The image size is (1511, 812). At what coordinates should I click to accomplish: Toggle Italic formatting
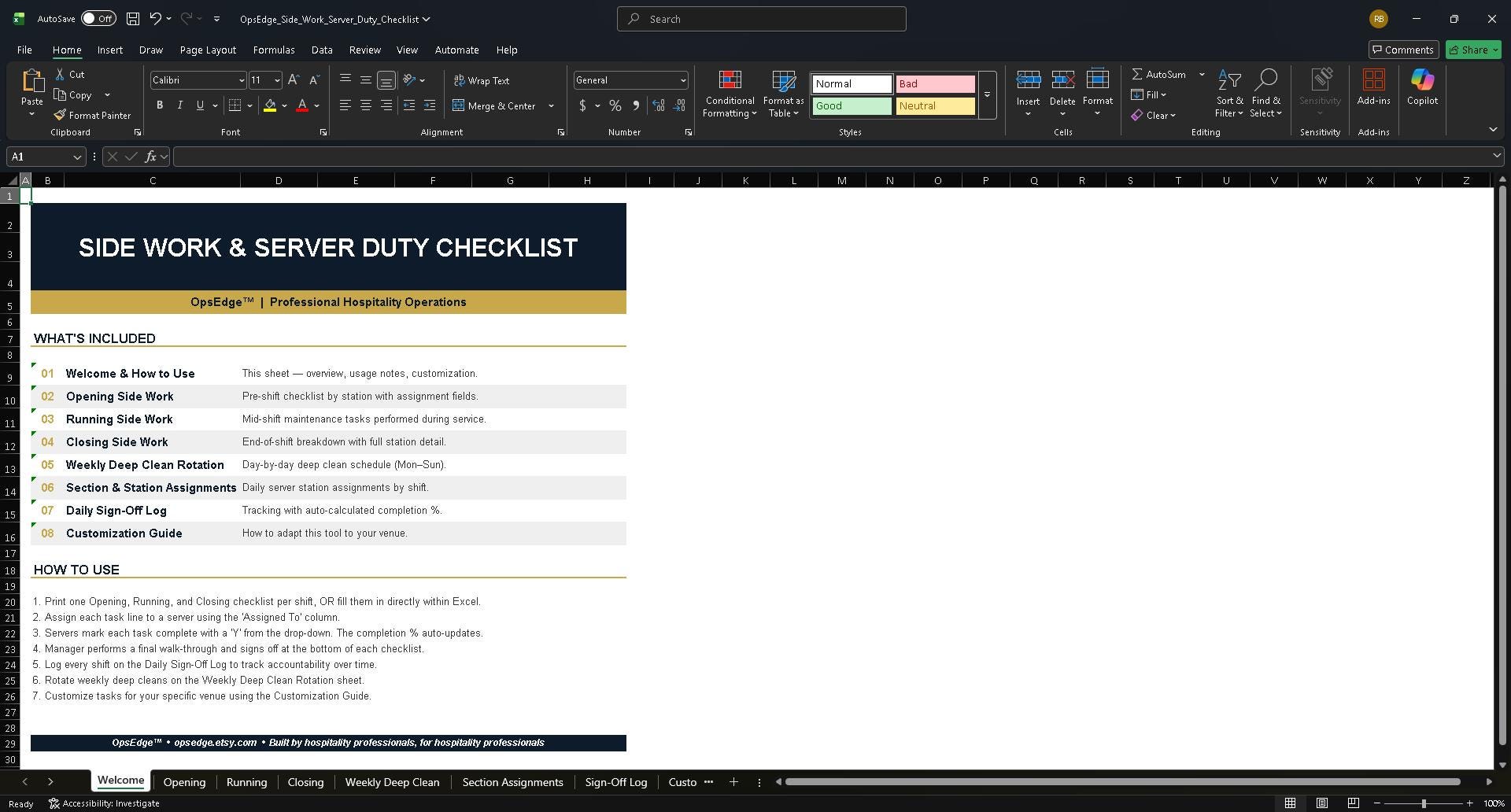pyautogui.click(x=179, y=105)
